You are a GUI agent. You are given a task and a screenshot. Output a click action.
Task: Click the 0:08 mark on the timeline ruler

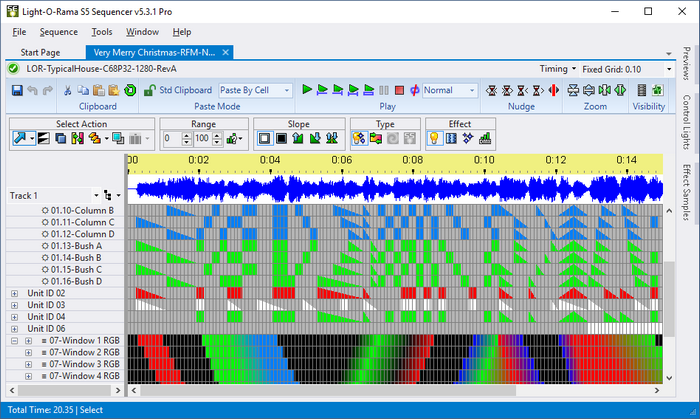[413, 160]
